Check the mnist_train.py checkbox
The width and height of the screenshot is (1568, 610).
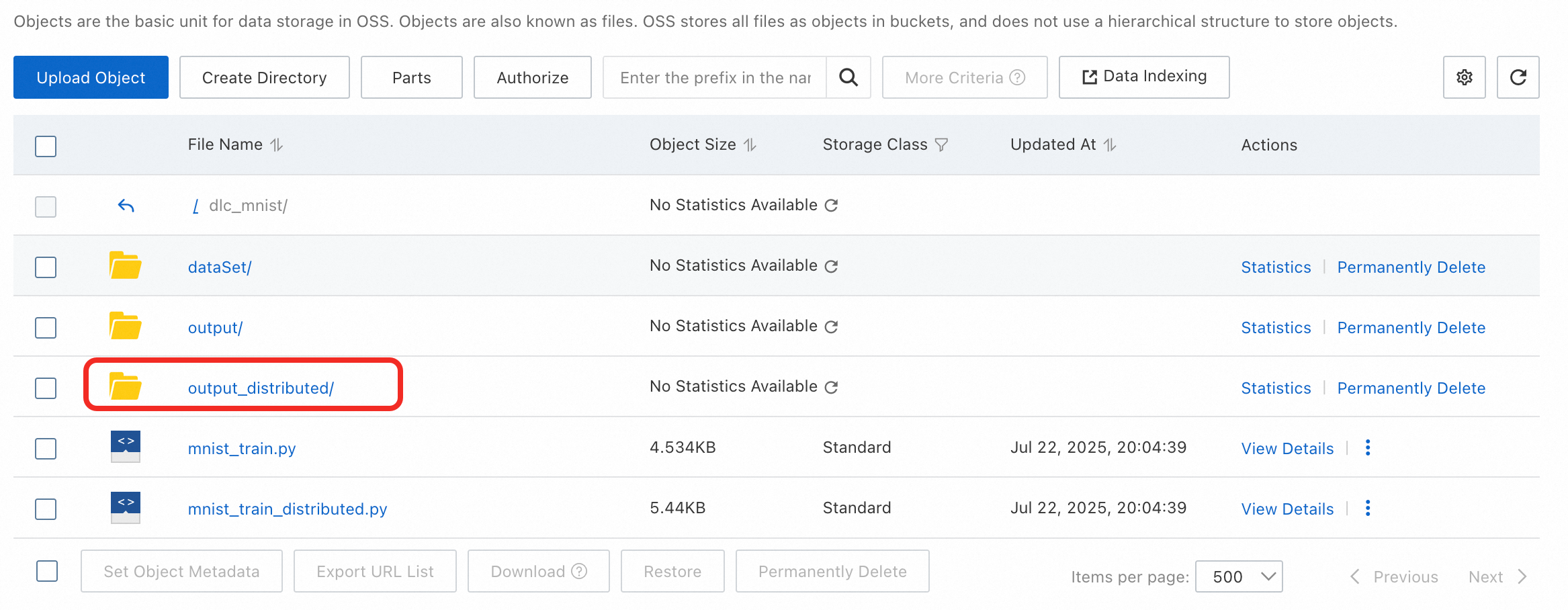[46, 449]
